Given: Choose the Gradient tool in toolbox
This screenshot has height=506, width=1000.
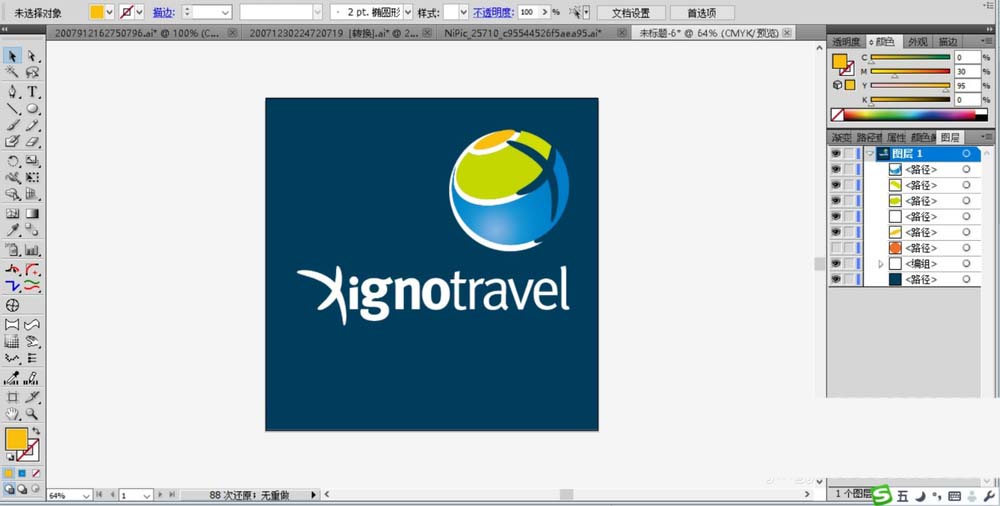Looking at the screenshot, I should (32, 214).
